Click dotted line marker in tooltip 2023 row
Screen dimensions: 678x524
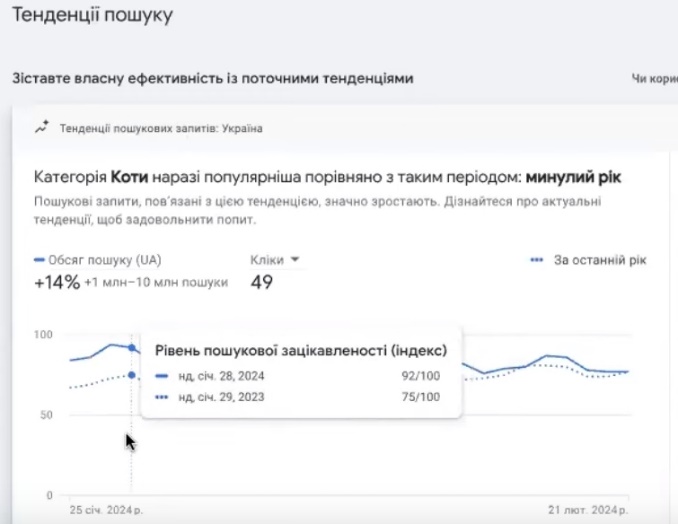pos(162,397)
